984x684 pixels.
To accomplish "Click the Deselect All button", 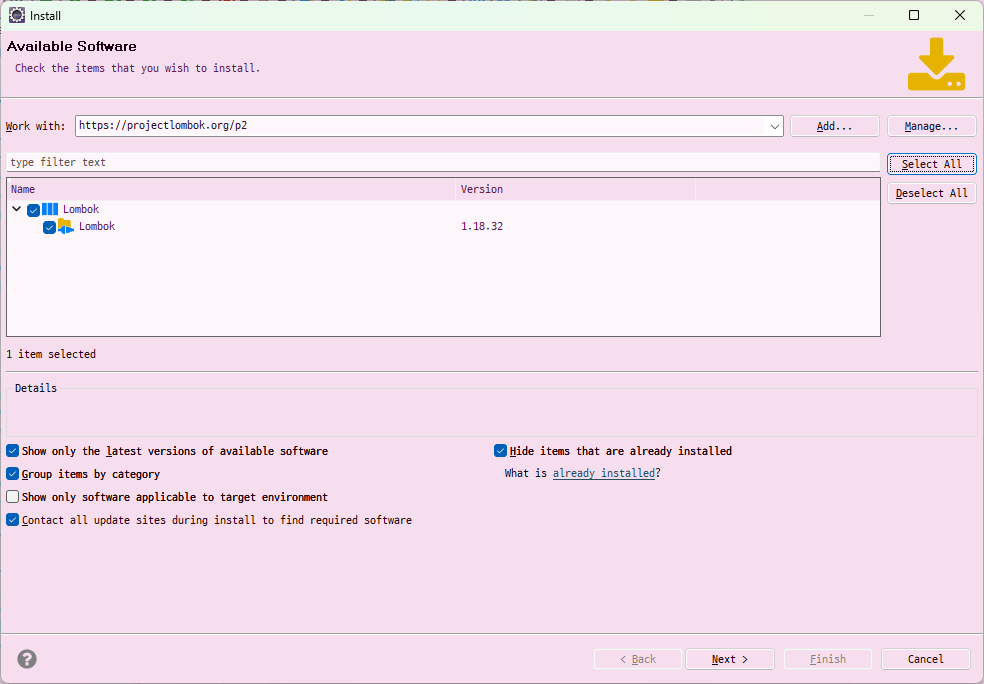I will (932, 193).
